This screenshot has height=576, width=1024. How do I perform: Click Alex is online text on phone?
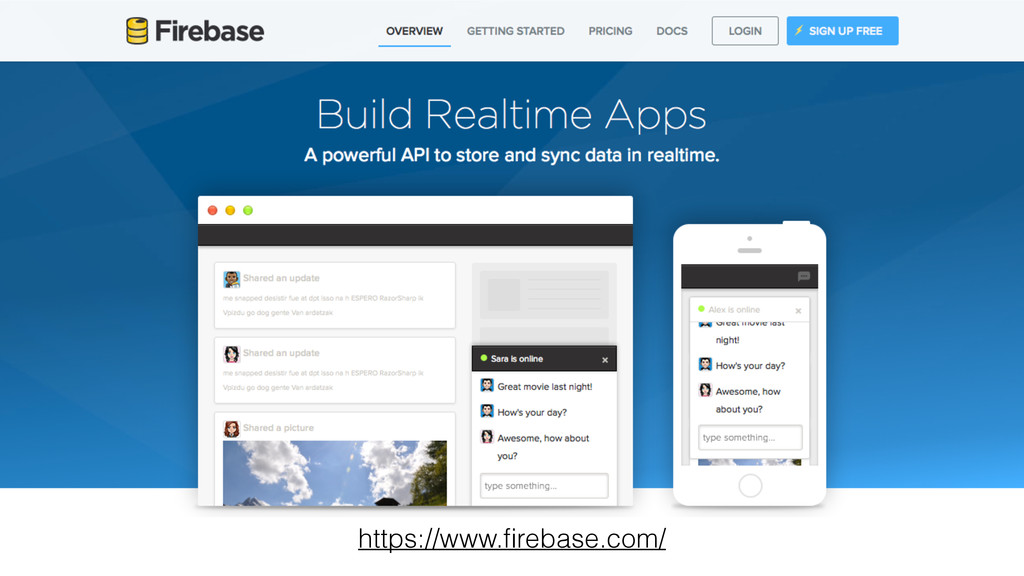(x=734, y=310)
